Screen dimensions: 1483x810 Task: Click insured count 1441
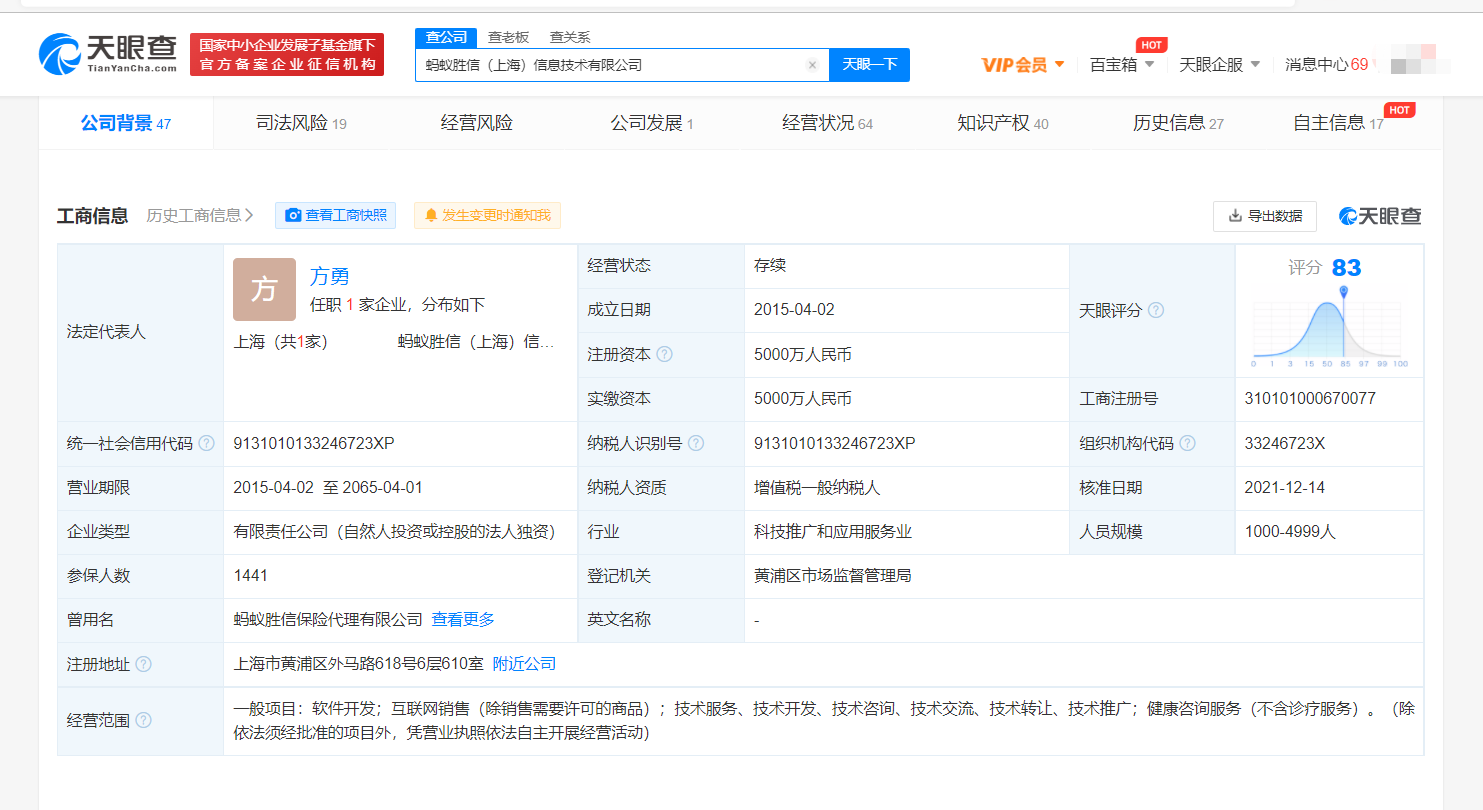pos(250,576)
